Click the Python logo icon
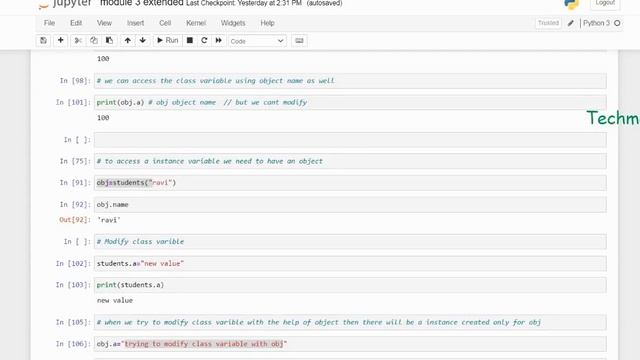Image resolution: width=640 pixels, height=360 pixels. point(571,4)
